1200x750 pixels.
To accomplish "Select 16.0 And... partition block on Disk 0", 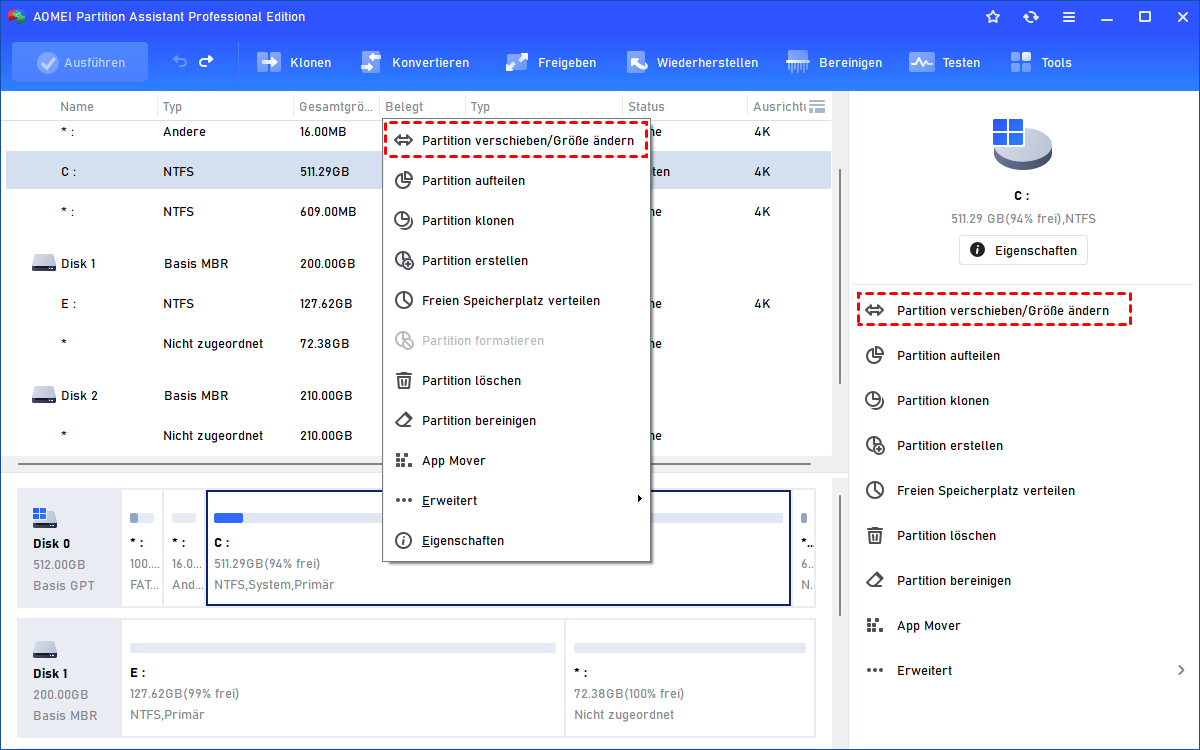I will click(184, 548).
